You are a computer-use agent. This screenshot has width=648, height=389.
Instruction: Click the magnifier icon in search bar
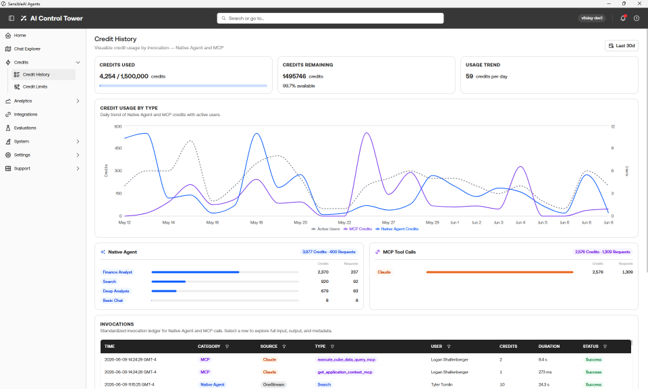pos(224,18)
